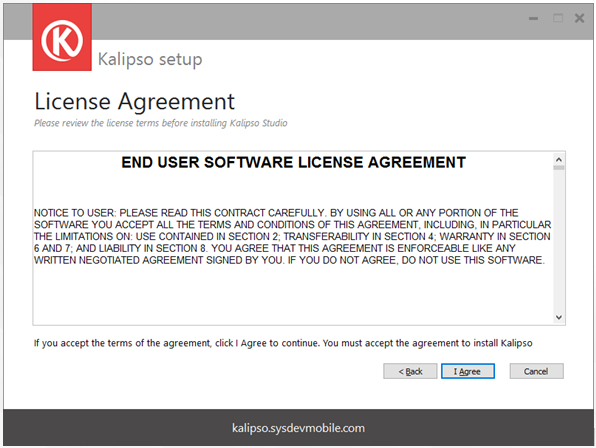Image resolution: width=596 pixels, height=448 pixels.
Task: Minimize the Kalipso setup window
Action: point(533,18)
